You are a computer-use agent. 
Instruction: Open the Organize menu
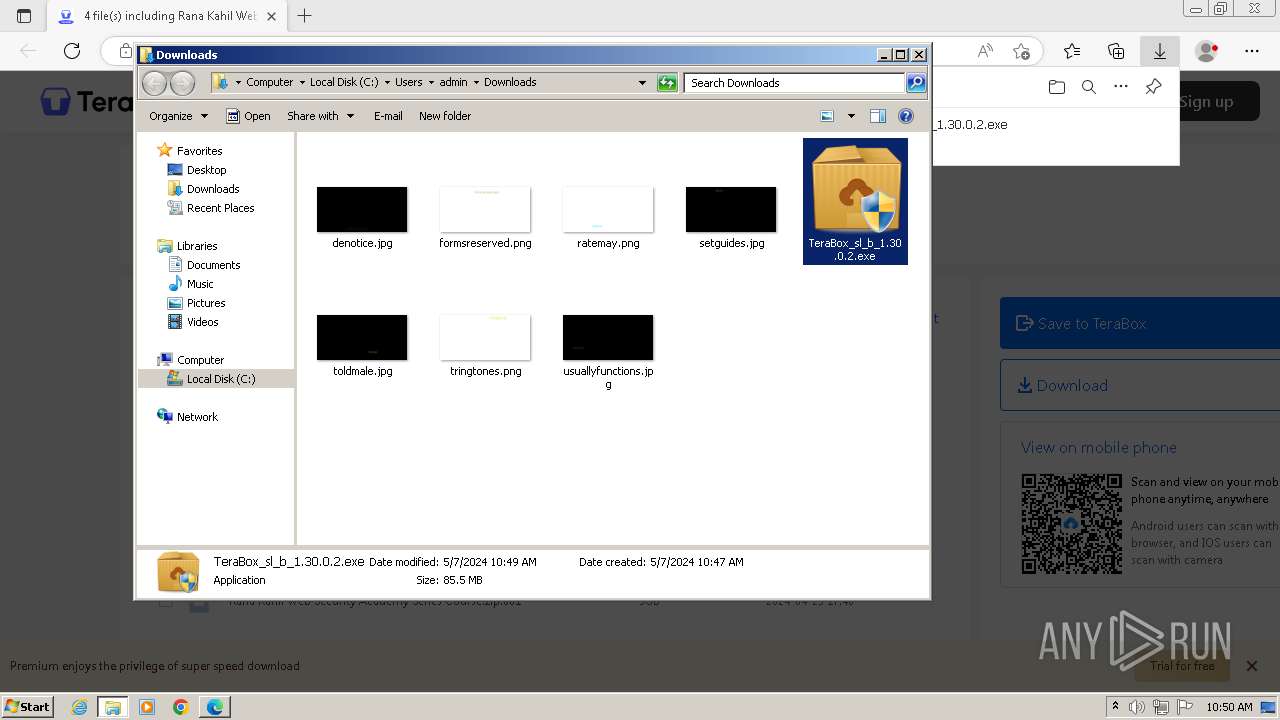178,116
